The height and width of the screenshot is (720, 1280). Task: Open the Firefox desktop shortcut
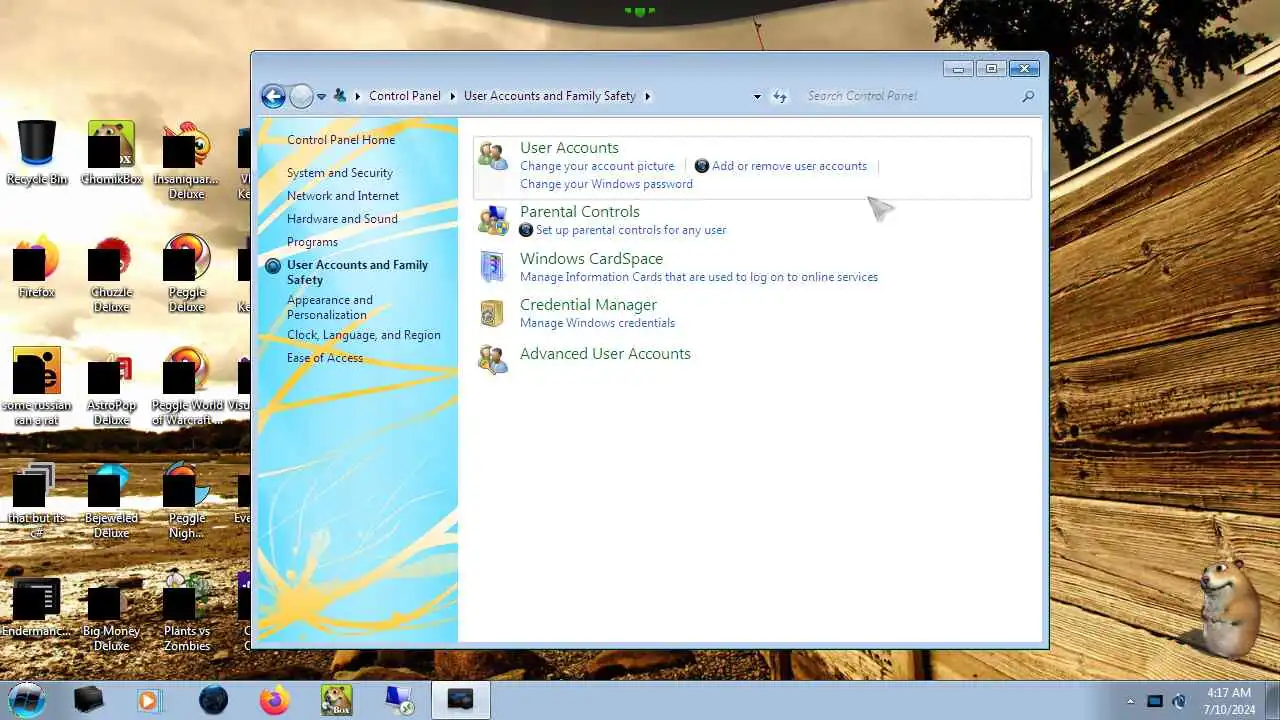[x=37, y=258]
